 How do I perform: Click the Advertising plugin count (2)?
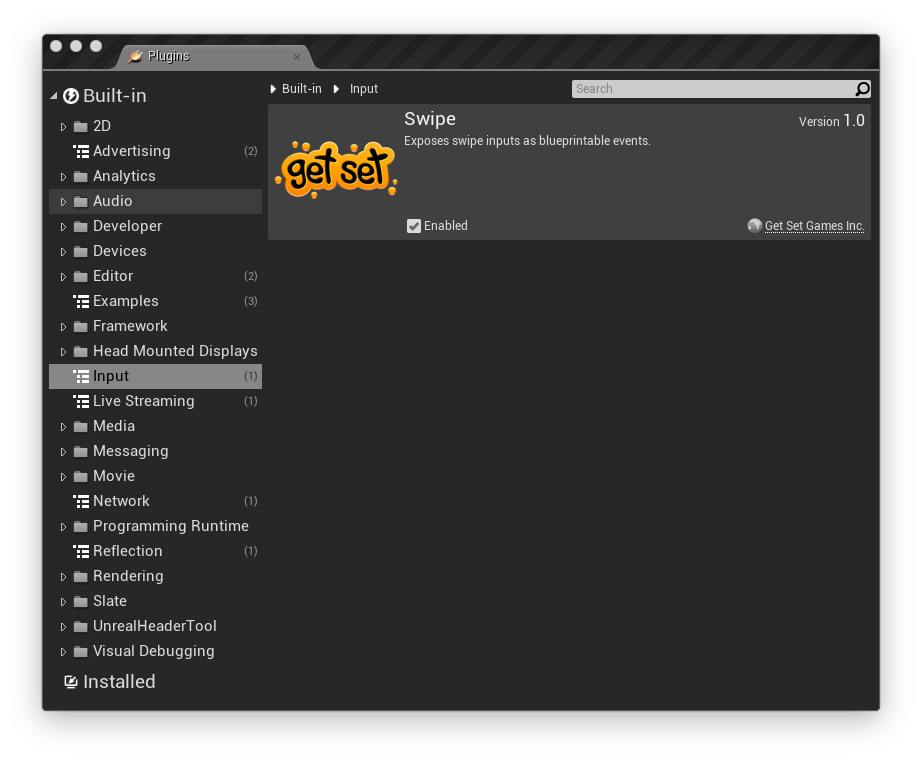251,151
